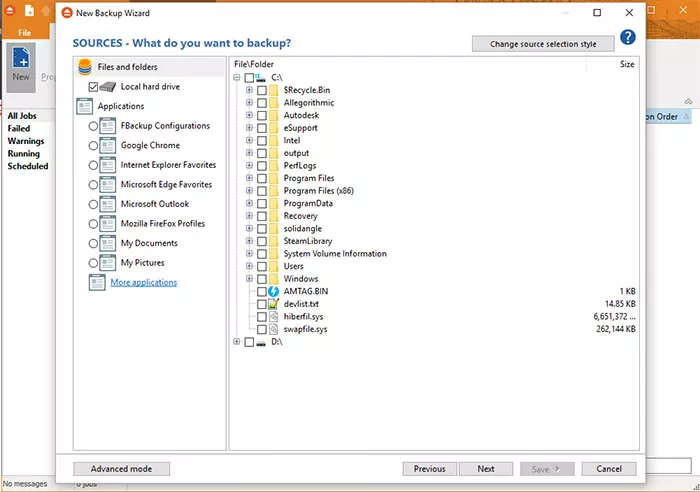Screen dimensions: 700x492
Task: Click the swapfile.sys file icon
Action: coord(273,329)
